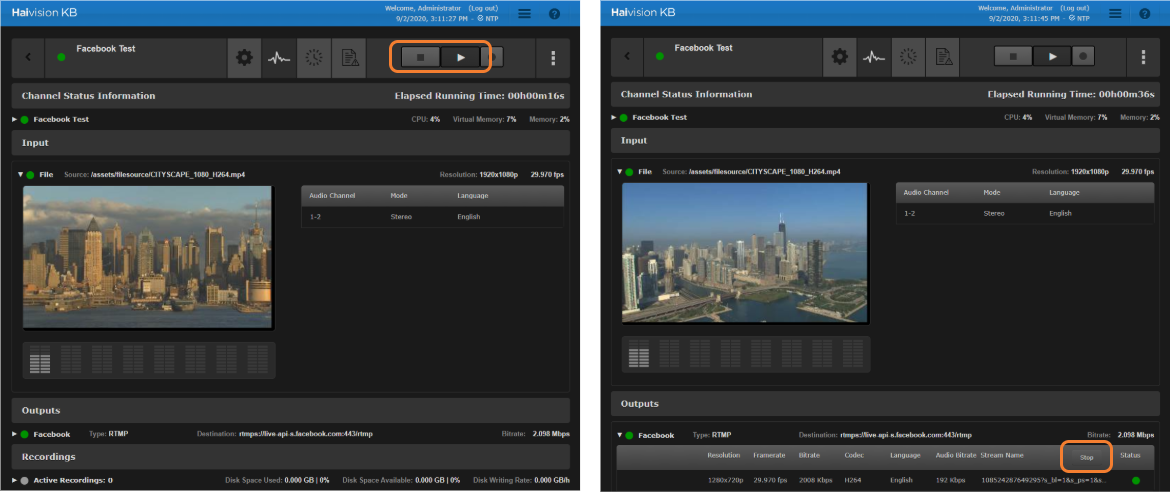
Task: Collapse the File input section in right screenshot
Action: [x=618, y=171]
